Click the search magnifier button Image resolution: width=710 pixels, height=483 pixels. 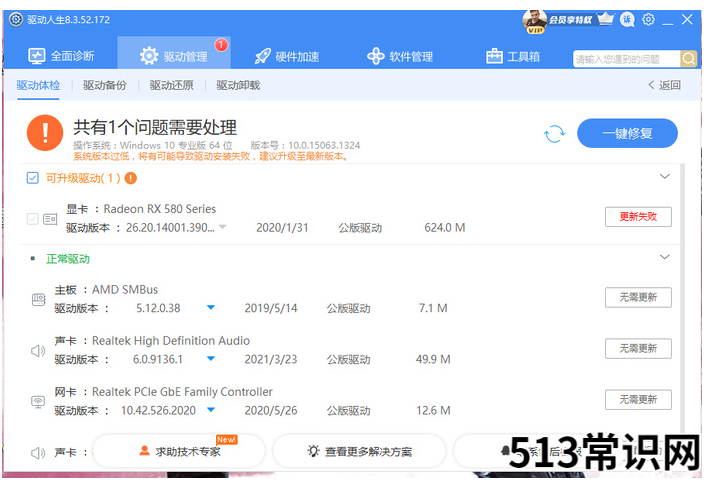click(x=688, y=58)
